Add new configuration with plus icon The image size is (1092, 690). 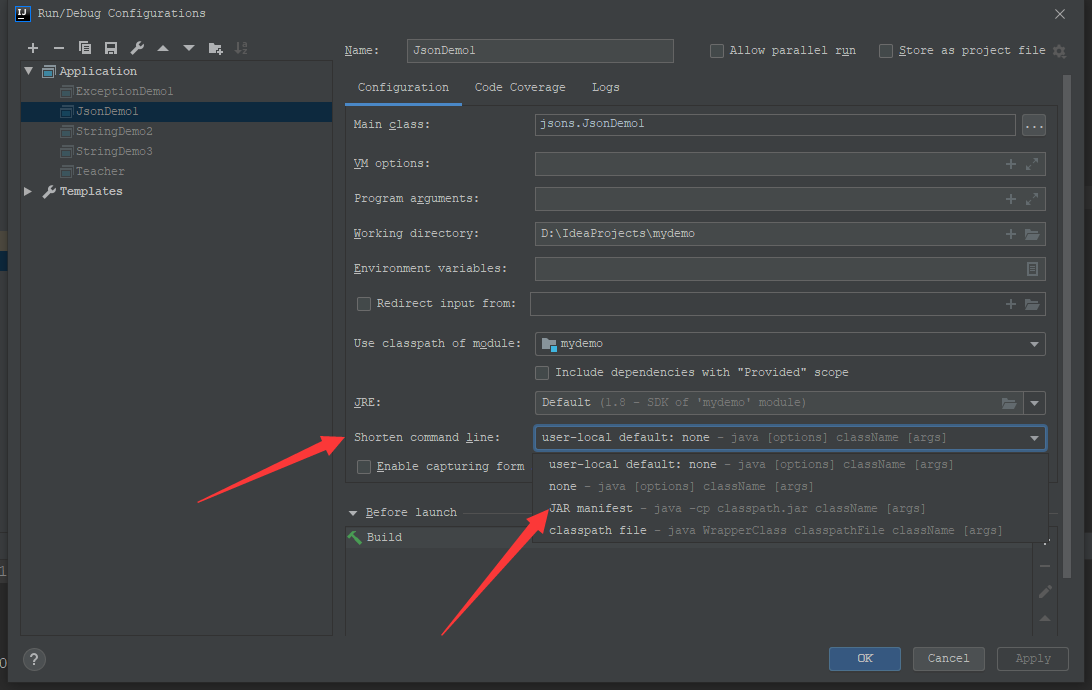33,48
